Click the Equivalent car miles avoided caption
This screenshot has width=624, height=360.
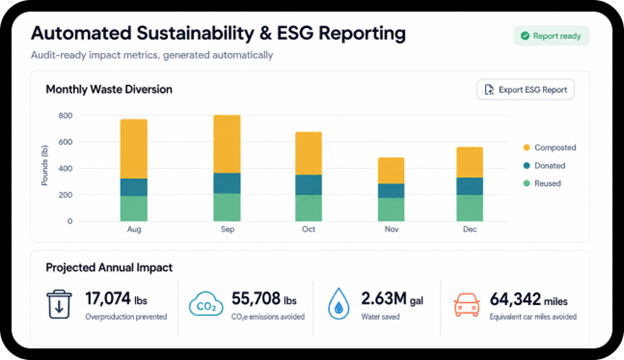533,317
